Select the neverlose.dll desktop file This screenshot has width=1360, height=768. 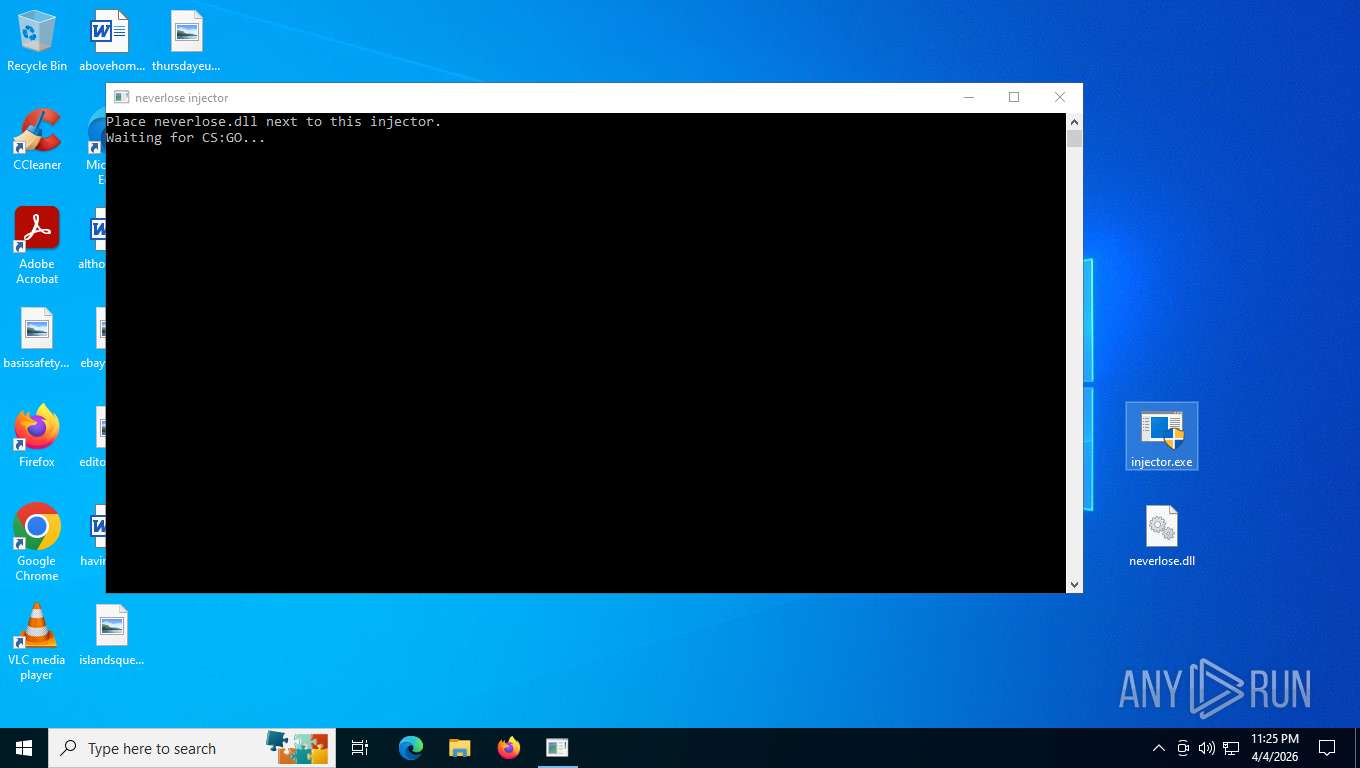click(1161, 536)
